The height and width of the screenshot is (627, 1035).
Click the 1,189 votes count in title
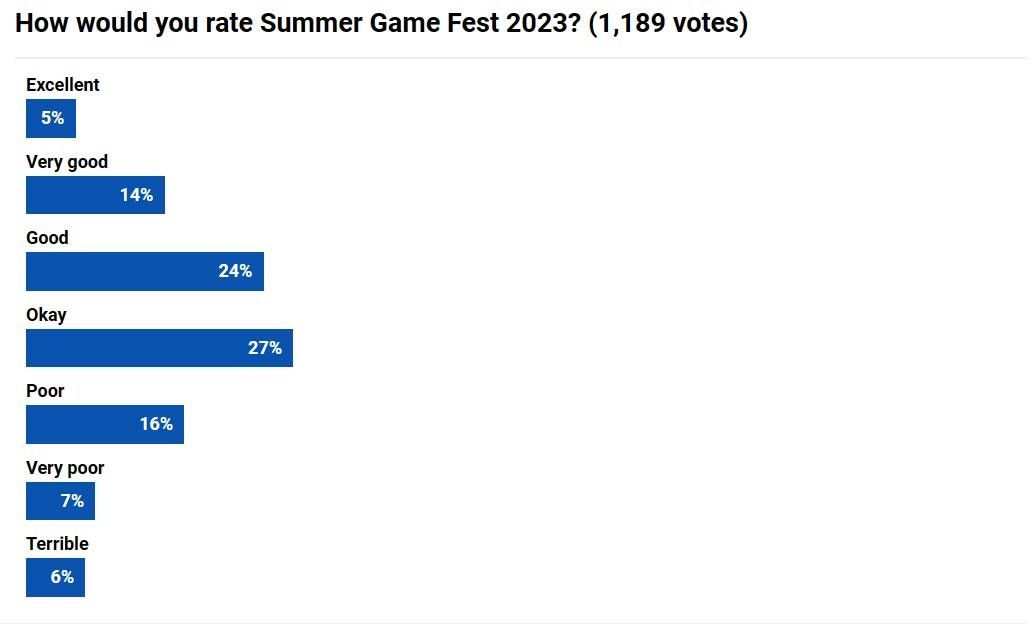[668, 23]
